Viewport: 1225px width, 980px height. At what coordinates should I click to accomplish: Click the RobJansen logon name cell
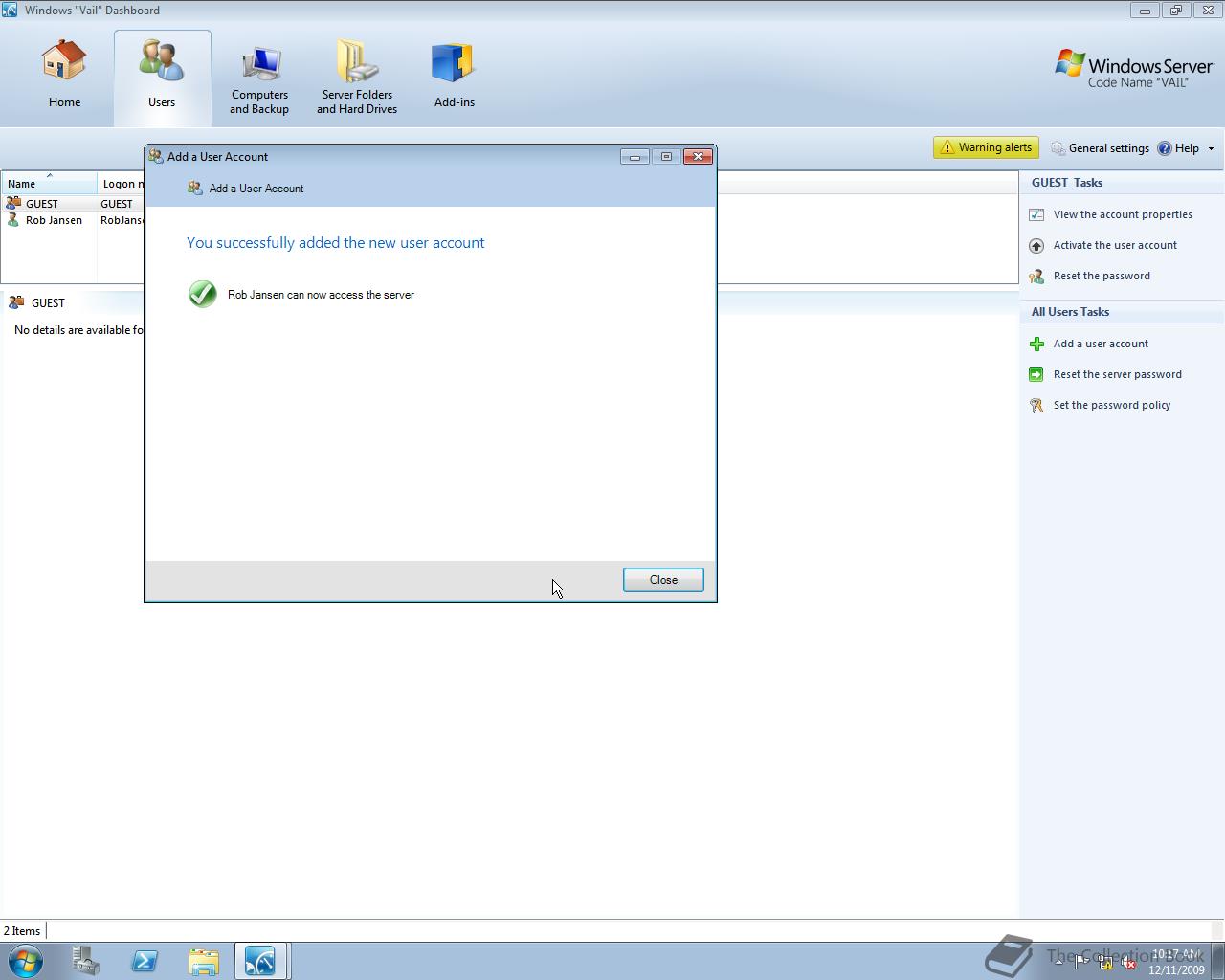pyautogui.click(x=122, y=220)
